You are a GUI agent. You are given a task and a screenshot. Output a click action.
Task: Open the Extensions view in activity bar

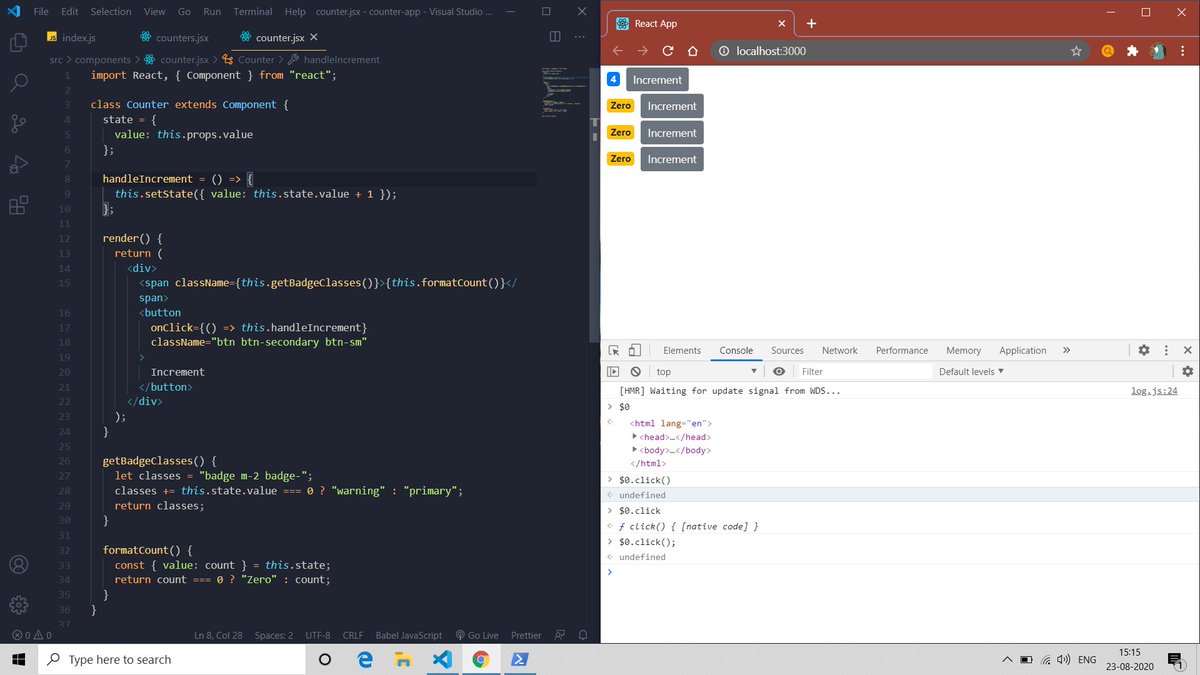click(x=18, y=205)
